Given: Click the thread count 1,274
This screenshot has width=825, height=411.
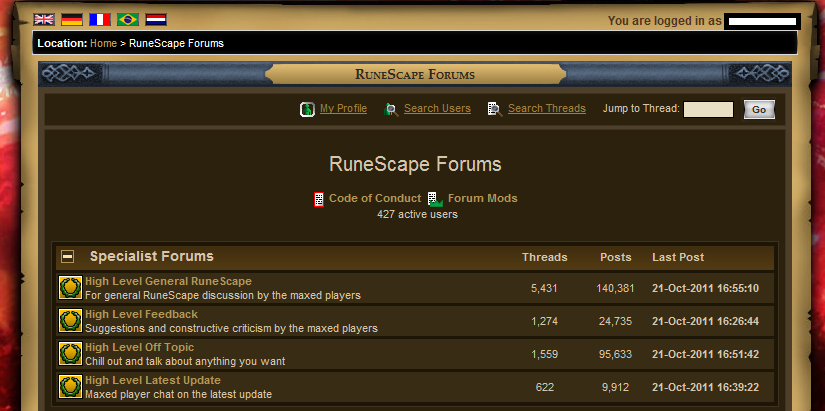Looking at the screenshot, I should pos(545,322).
